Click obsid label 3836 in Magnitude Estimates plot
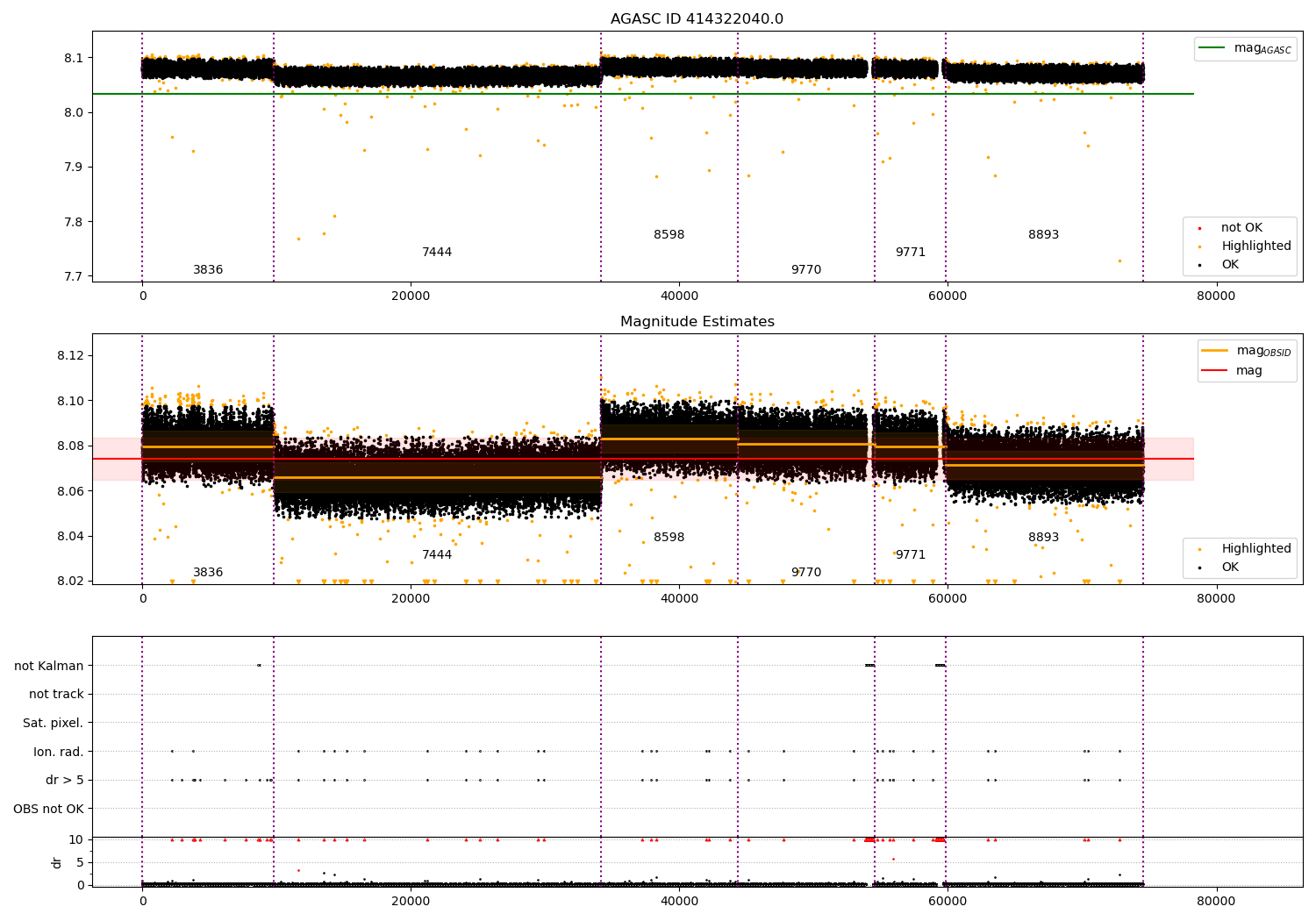 click(x=208, y=573)
